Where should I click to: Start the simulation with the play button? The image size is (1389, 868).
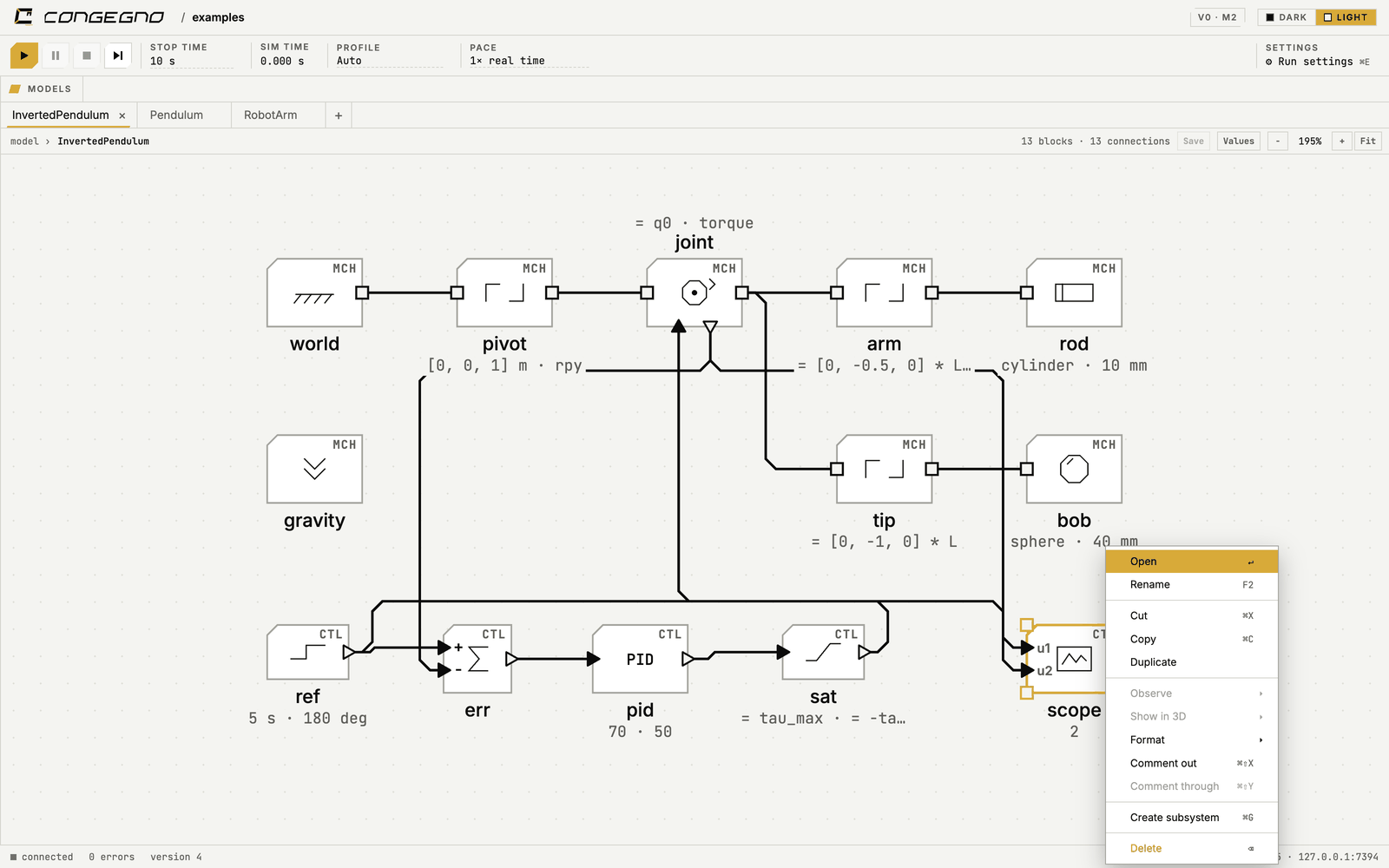[x=24, y=56]
